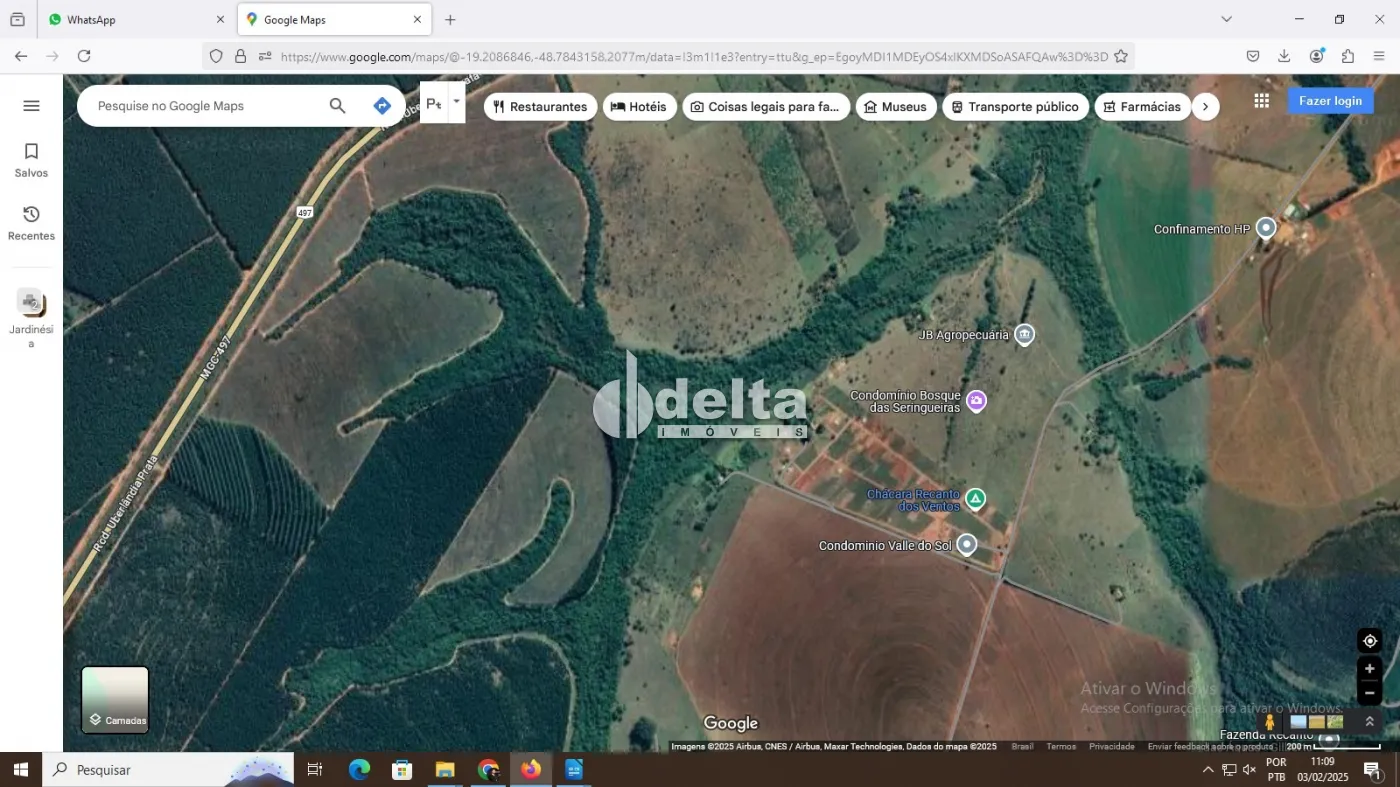Image resolution: width=1400 pixels, height=787 pixels.
Task: Zoom out of the map
Action: [1369, 693]
